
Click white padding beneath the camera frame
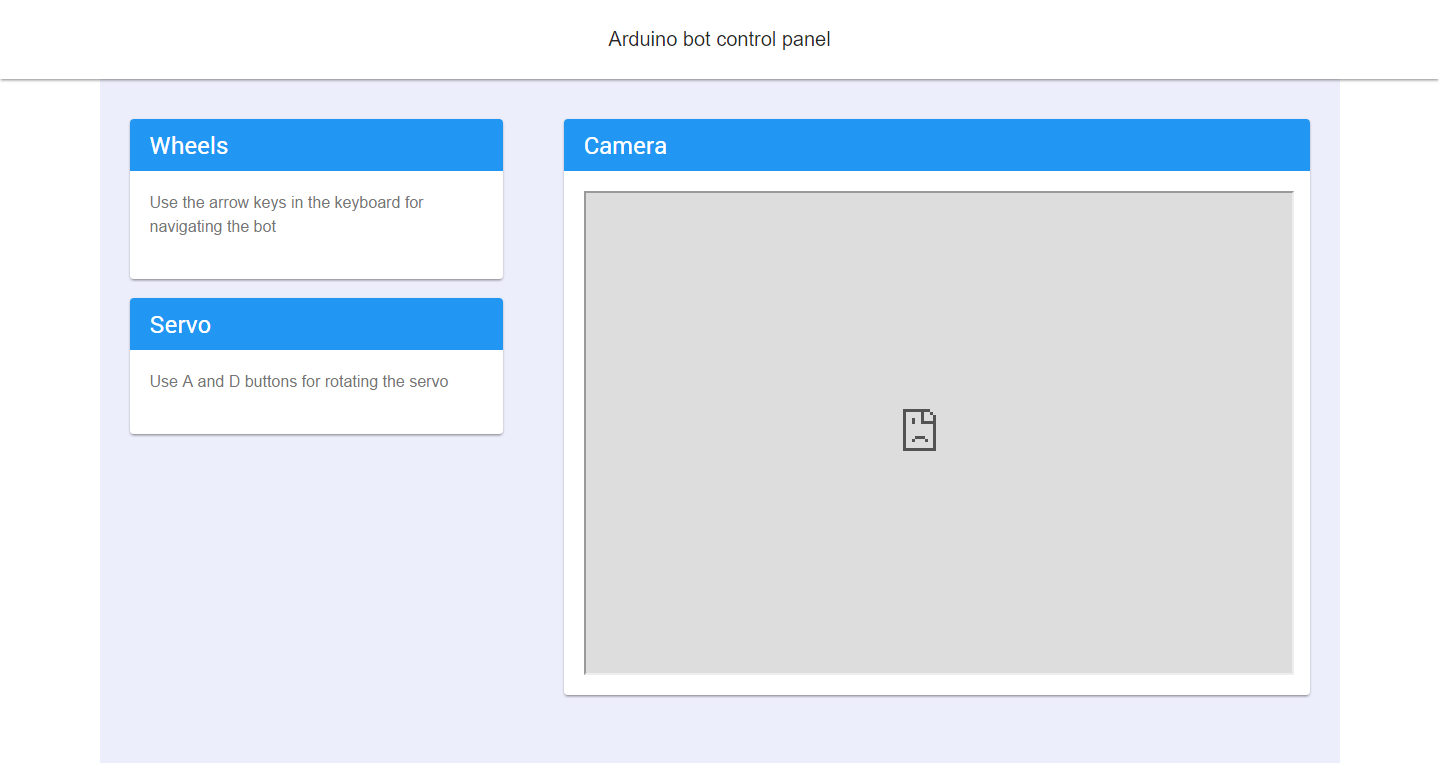click(936, 685)
